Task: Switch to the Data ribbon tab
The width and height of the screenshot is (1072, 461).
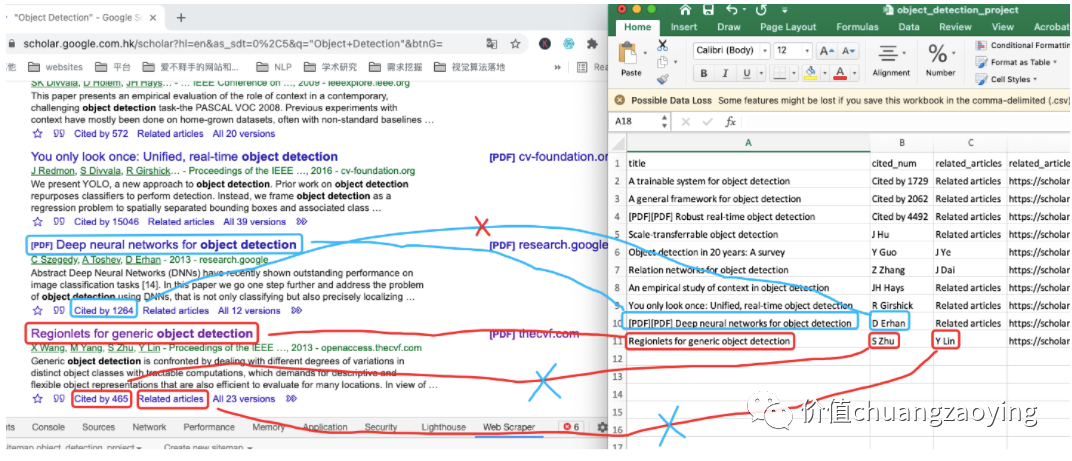Action: (x=909, y=27)
